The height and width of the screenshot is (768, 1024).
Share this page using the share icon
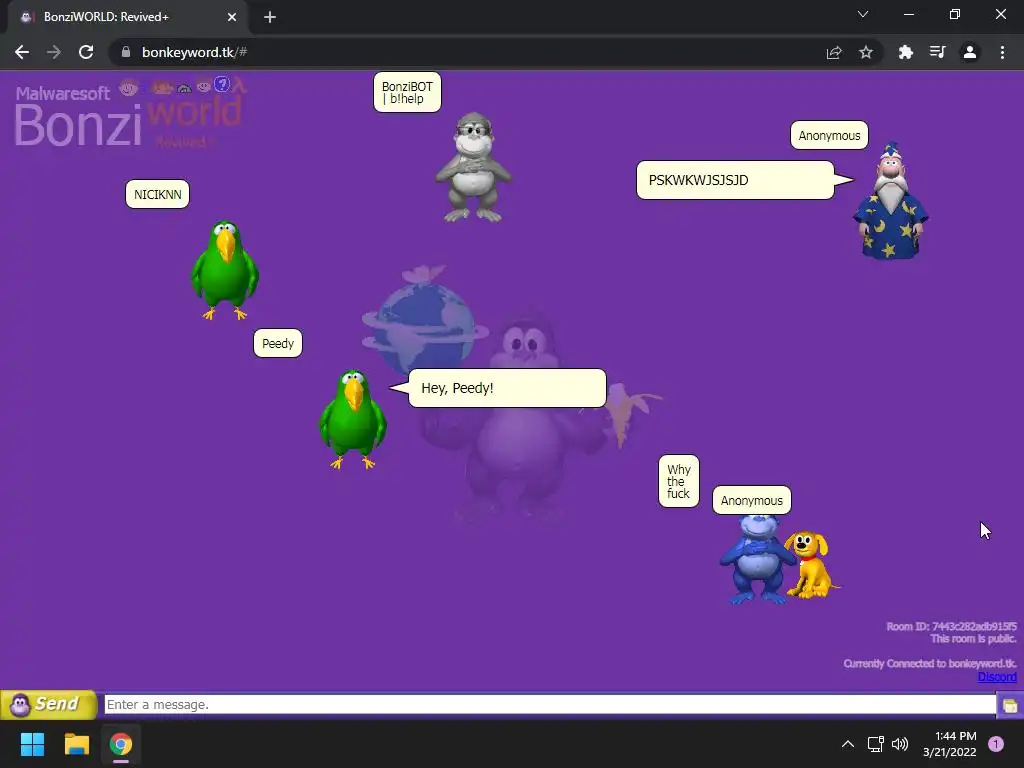(x=834, y=52)
